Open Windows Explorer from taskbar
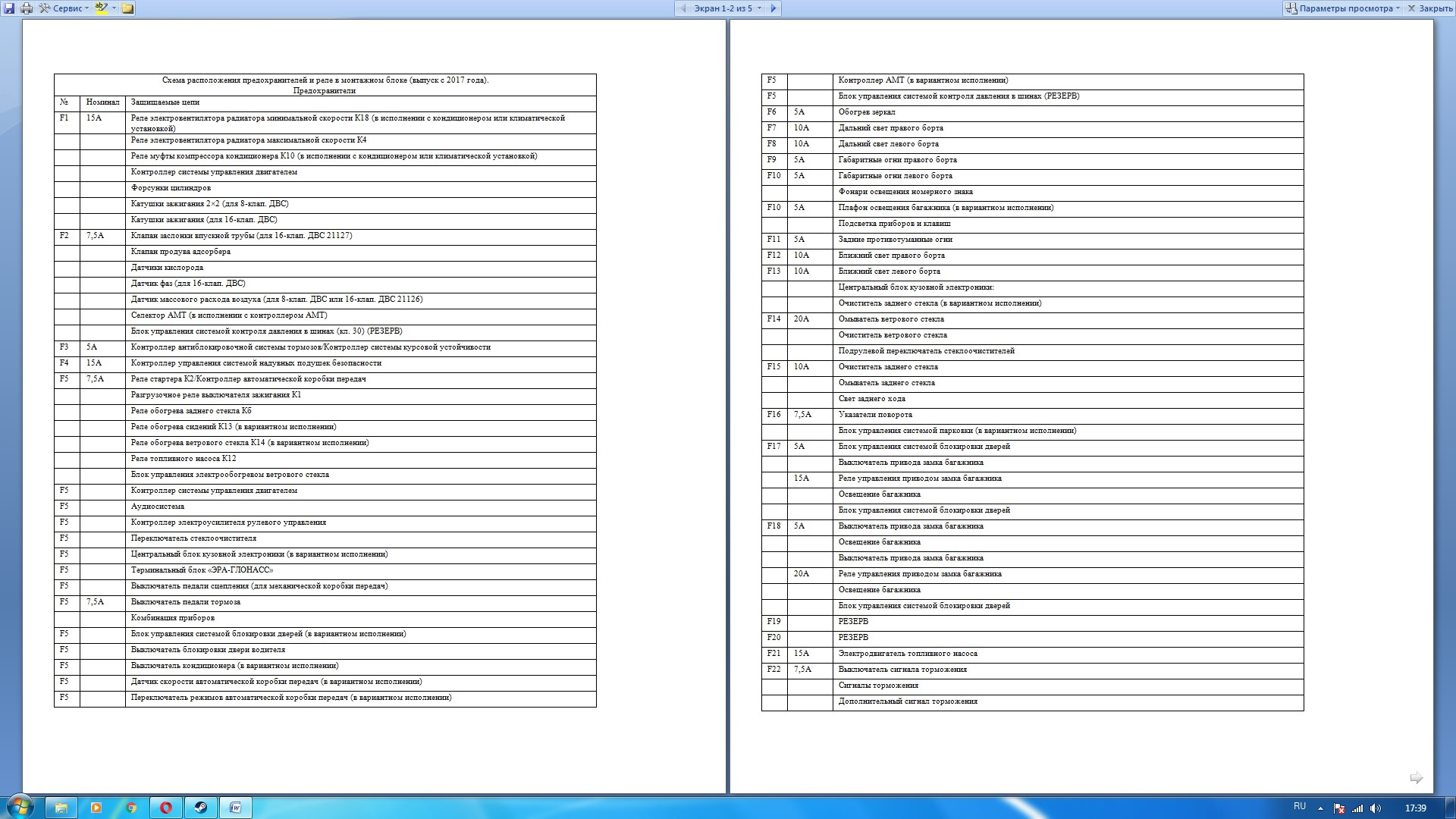The width and height of the screenshot is (1456, 819). 61,808
